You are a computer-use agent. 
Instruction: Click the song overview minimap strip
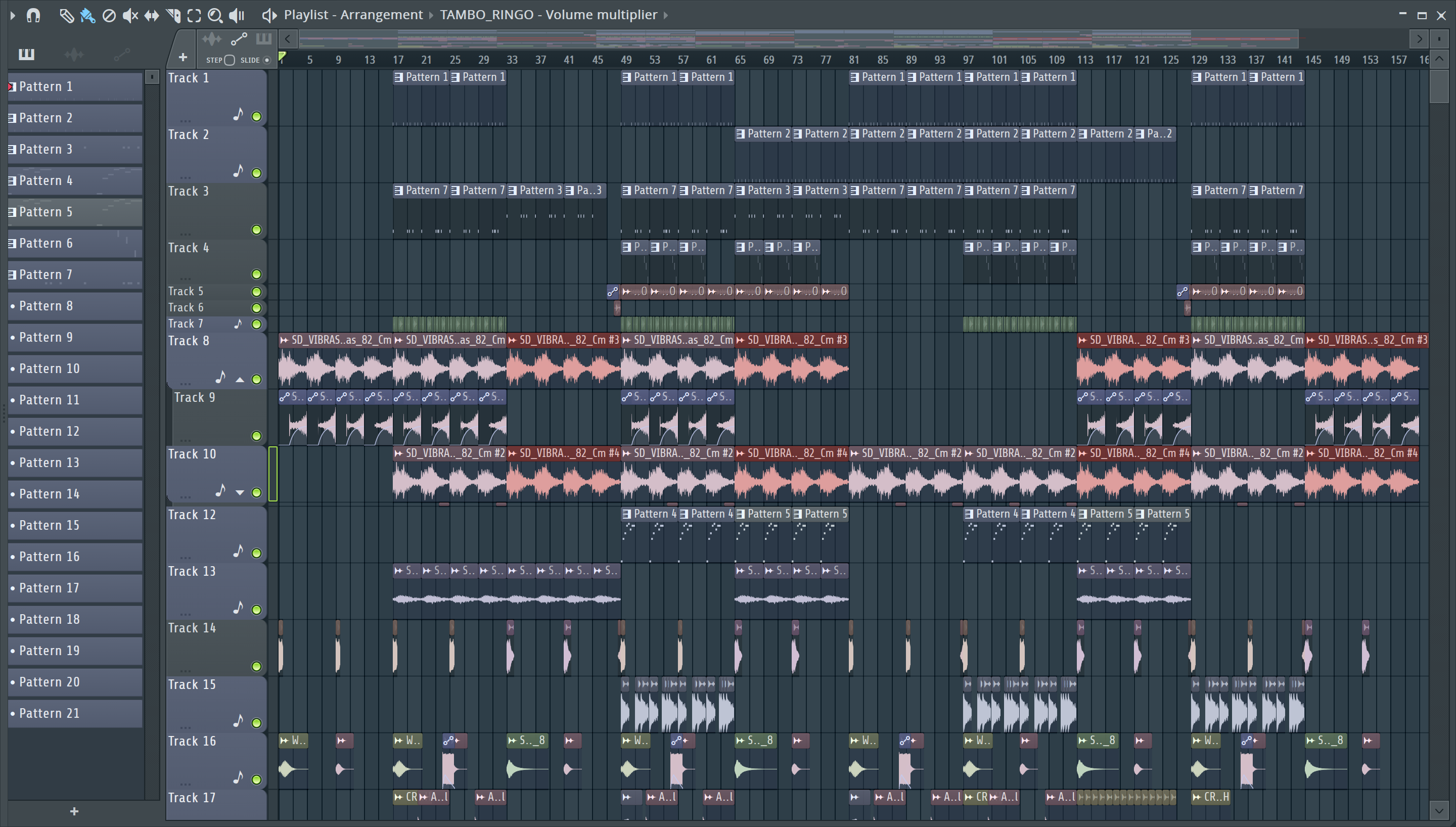799,39
